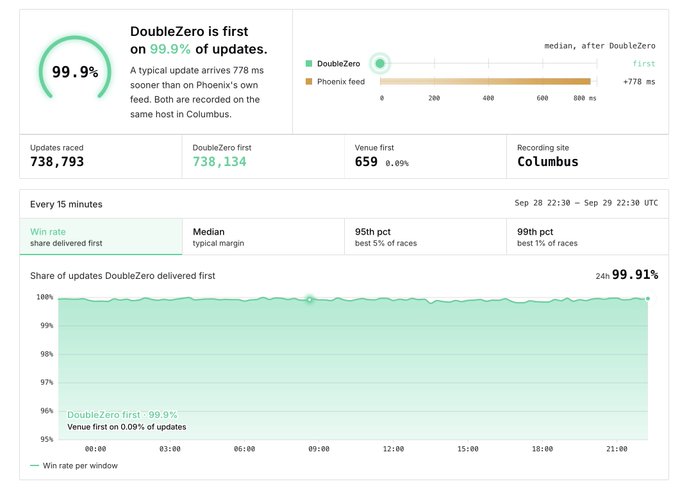Click the 'DoubleZero first · 99.9%' chart annotation

[x=122, y=415]
